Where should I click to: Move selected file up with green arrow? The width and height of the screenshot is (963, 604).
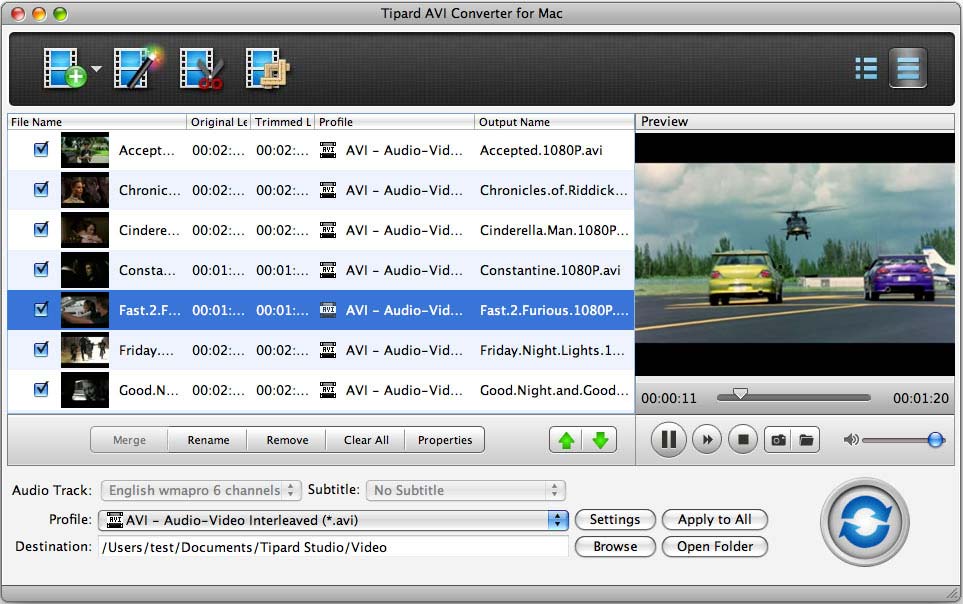566,440
